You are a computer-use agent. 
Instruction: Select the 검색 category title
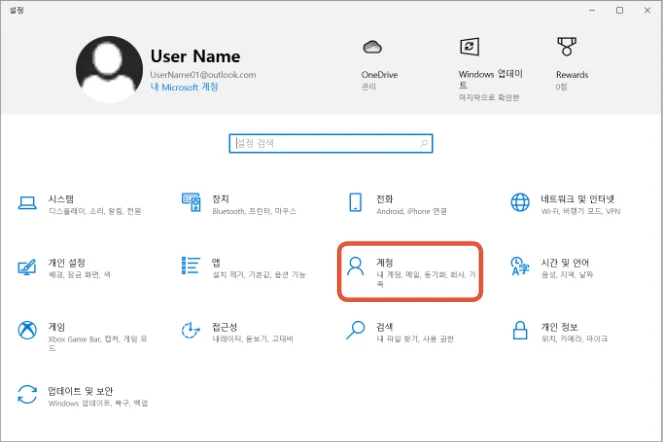click(x=384, y=327)
